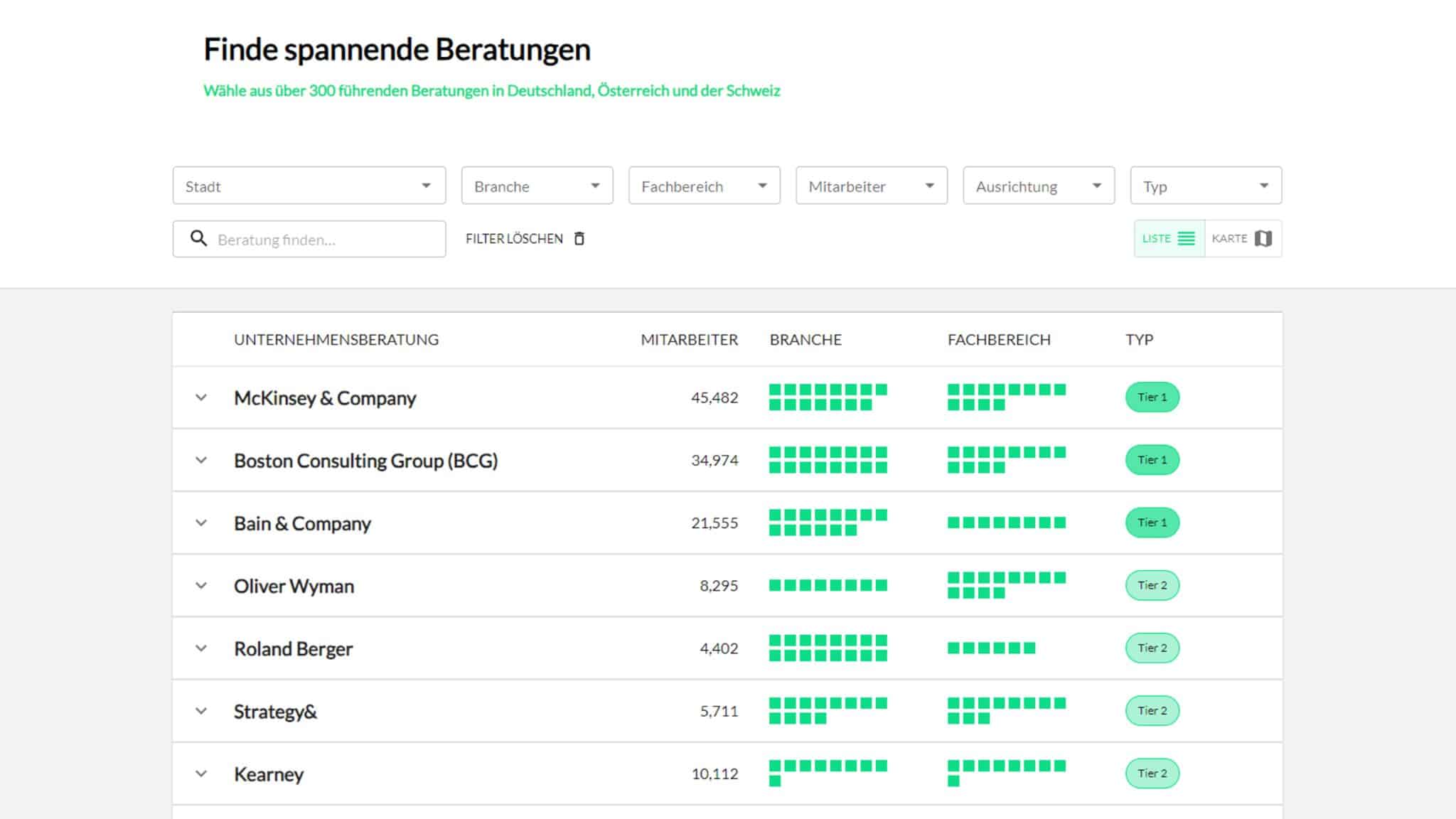1456x819 pixels.
Task: Open the Typ filter dropdown
Action: click(1205, 186)
